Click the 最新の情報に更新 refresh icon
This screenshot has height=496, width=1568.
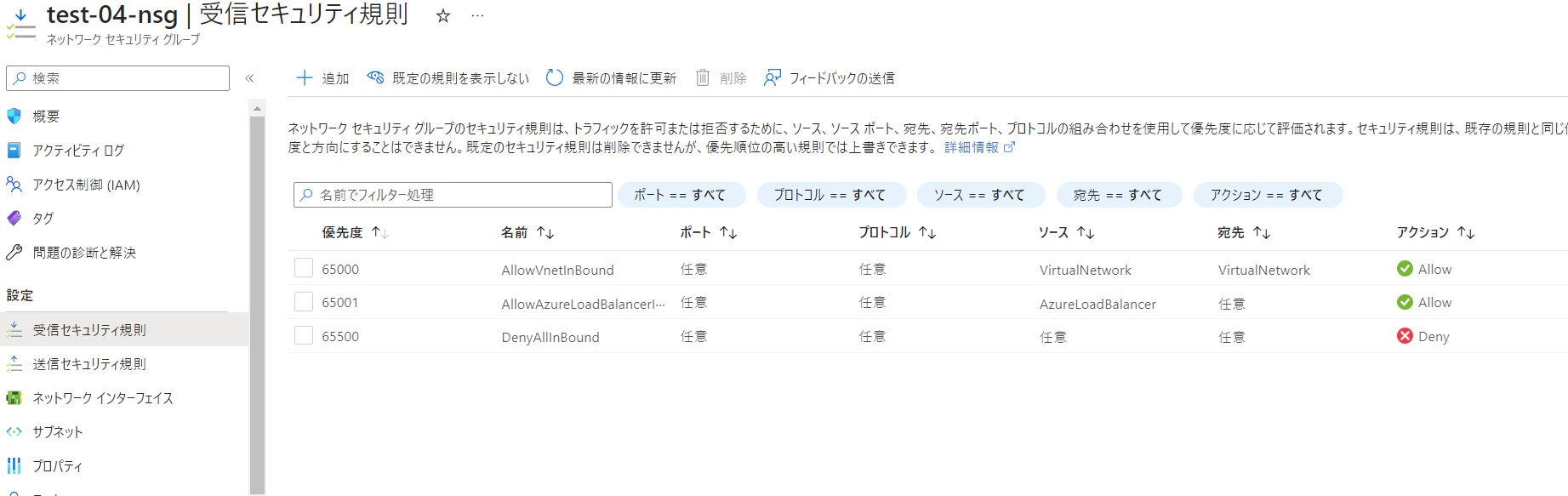[555, 77]
